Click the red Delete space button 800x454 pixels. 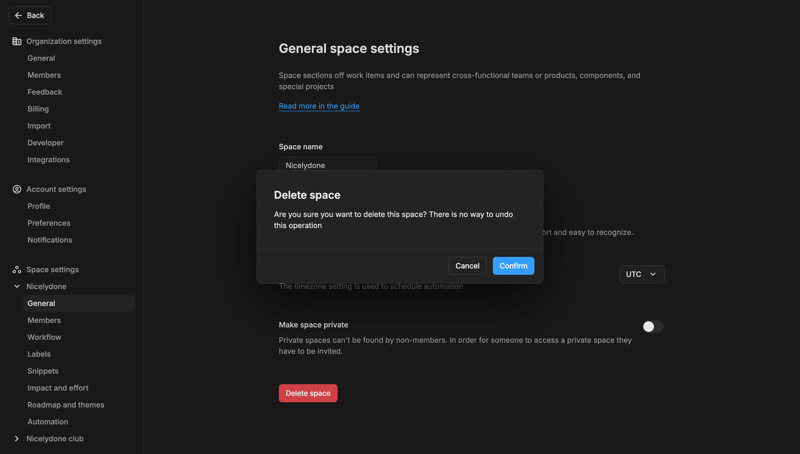[308, 393]
